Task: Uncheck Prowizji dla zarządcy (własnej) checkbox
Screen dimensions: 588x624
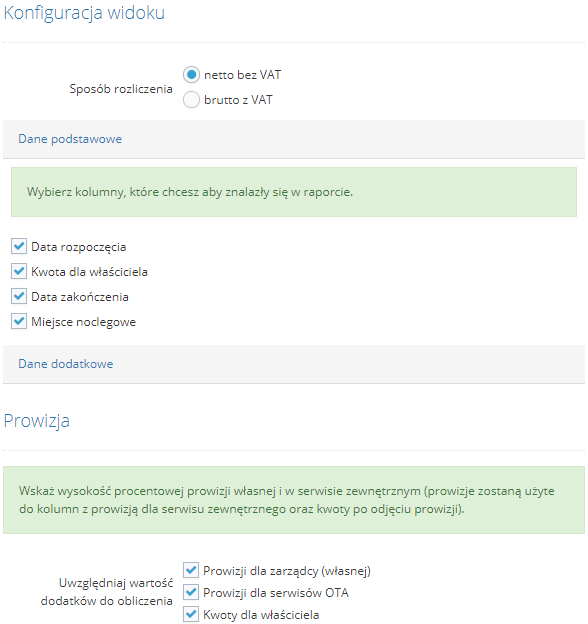Action: click(x=191, y=570)
